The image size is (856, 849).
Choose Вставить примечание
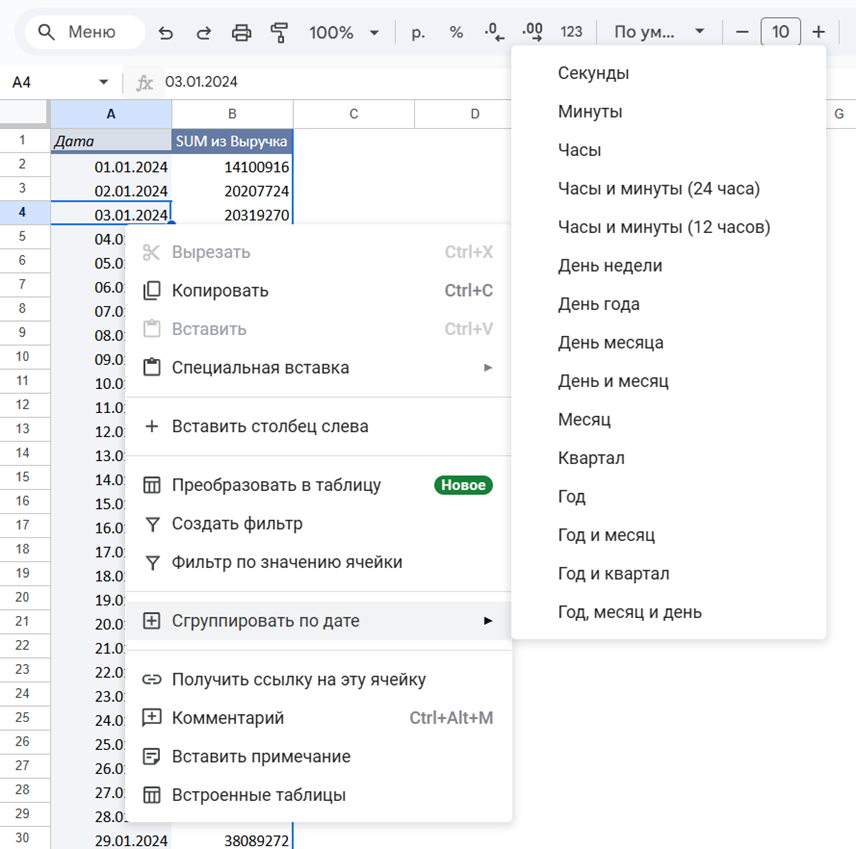point(318,757)
